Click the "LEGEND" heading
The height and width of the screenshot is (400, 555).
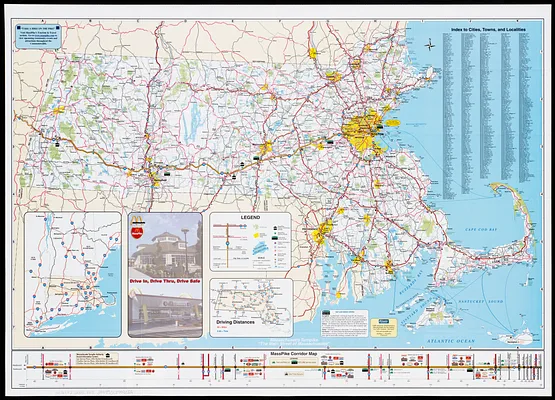[x=250, y=217]
